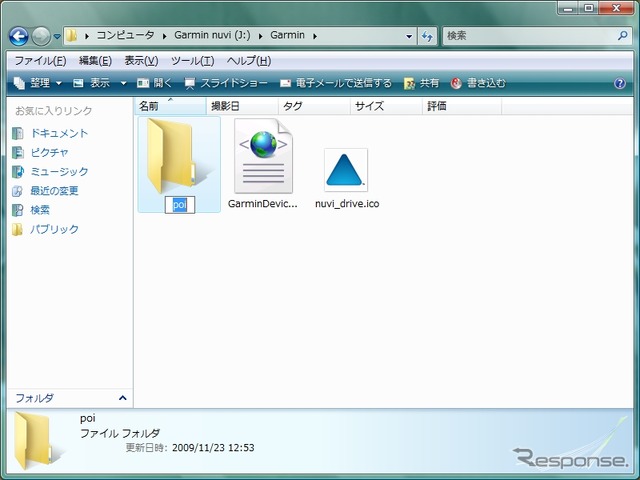The height and width of the screenshot is (480, 640).
Task: Expand the arrow before コンピュータ in the breadcrumb
Action: [87, 36]
